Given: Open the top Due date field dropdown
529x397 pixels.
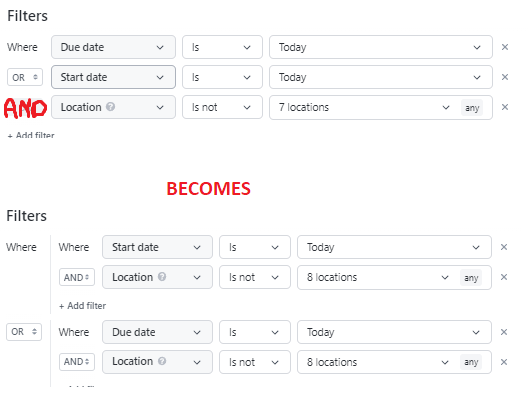Looking at the screenshot, I should click(x=113, y=47).
